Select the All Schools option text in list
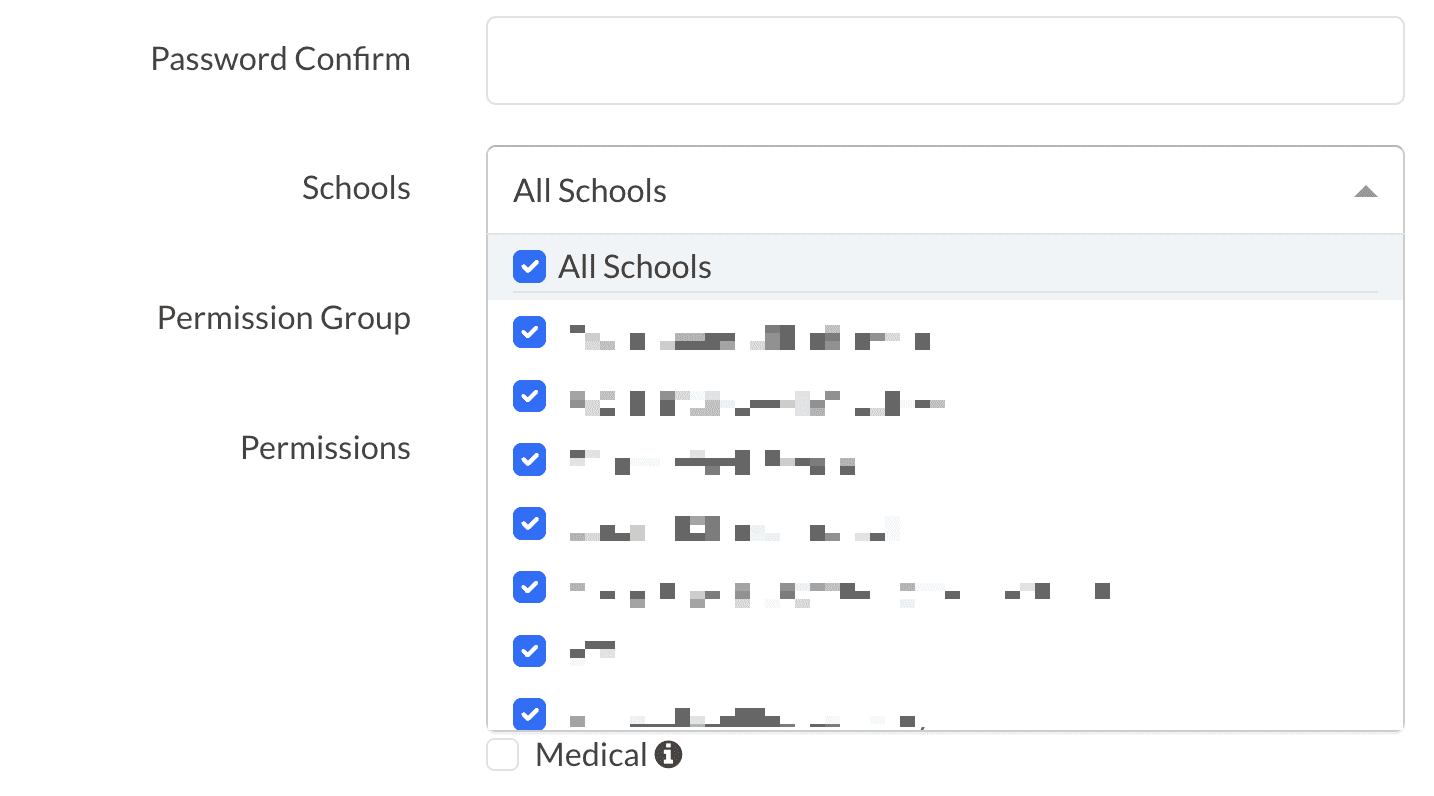Screen dimensions: 1434x796 (635, 267)
